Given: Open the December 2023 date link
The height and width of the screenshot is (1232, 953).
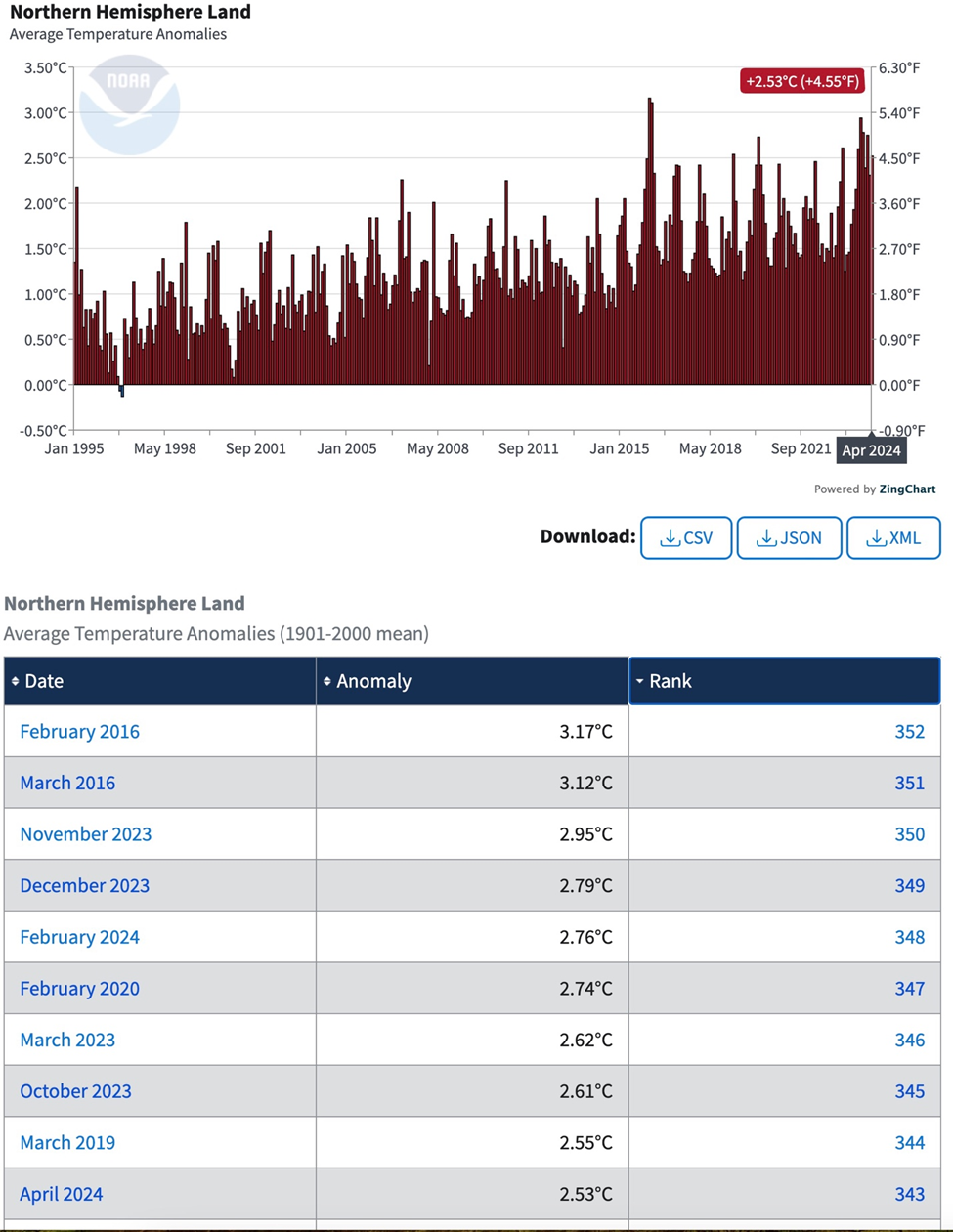Looking at the screenshot, I should click(x=85, y=885).
